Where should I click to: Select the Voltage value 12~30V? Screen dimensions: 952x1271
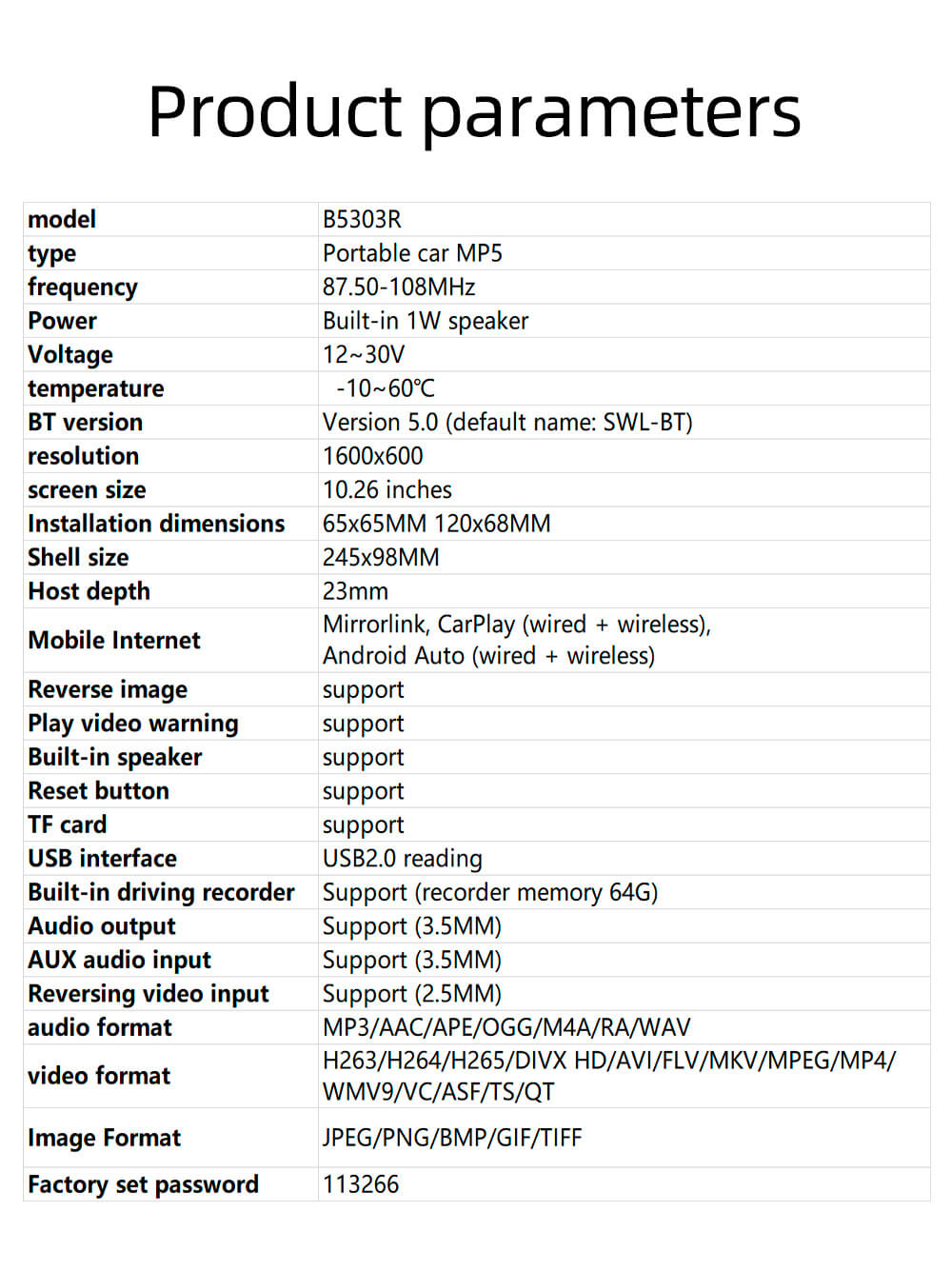point(364,354)
